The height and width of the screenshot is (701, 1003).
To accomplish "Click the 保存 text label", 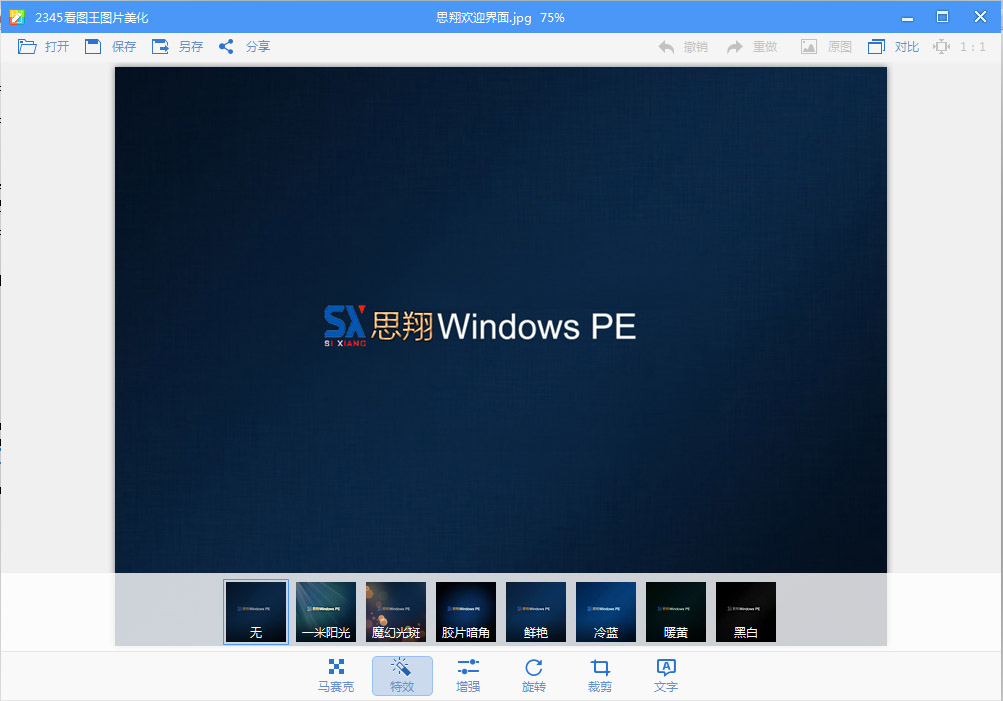I will (x=123, y=47).
